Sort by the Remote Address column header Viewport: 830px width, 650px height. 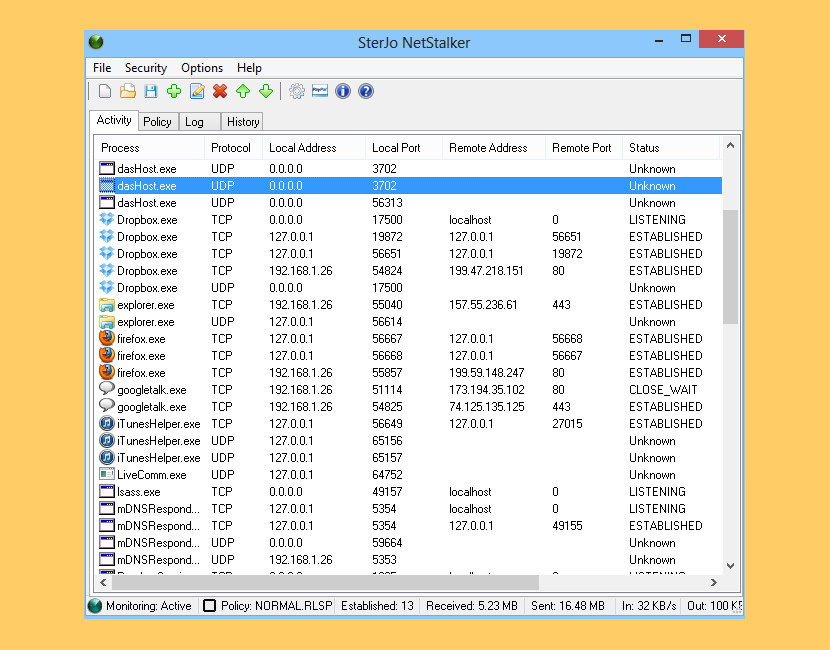coord(488,148)
